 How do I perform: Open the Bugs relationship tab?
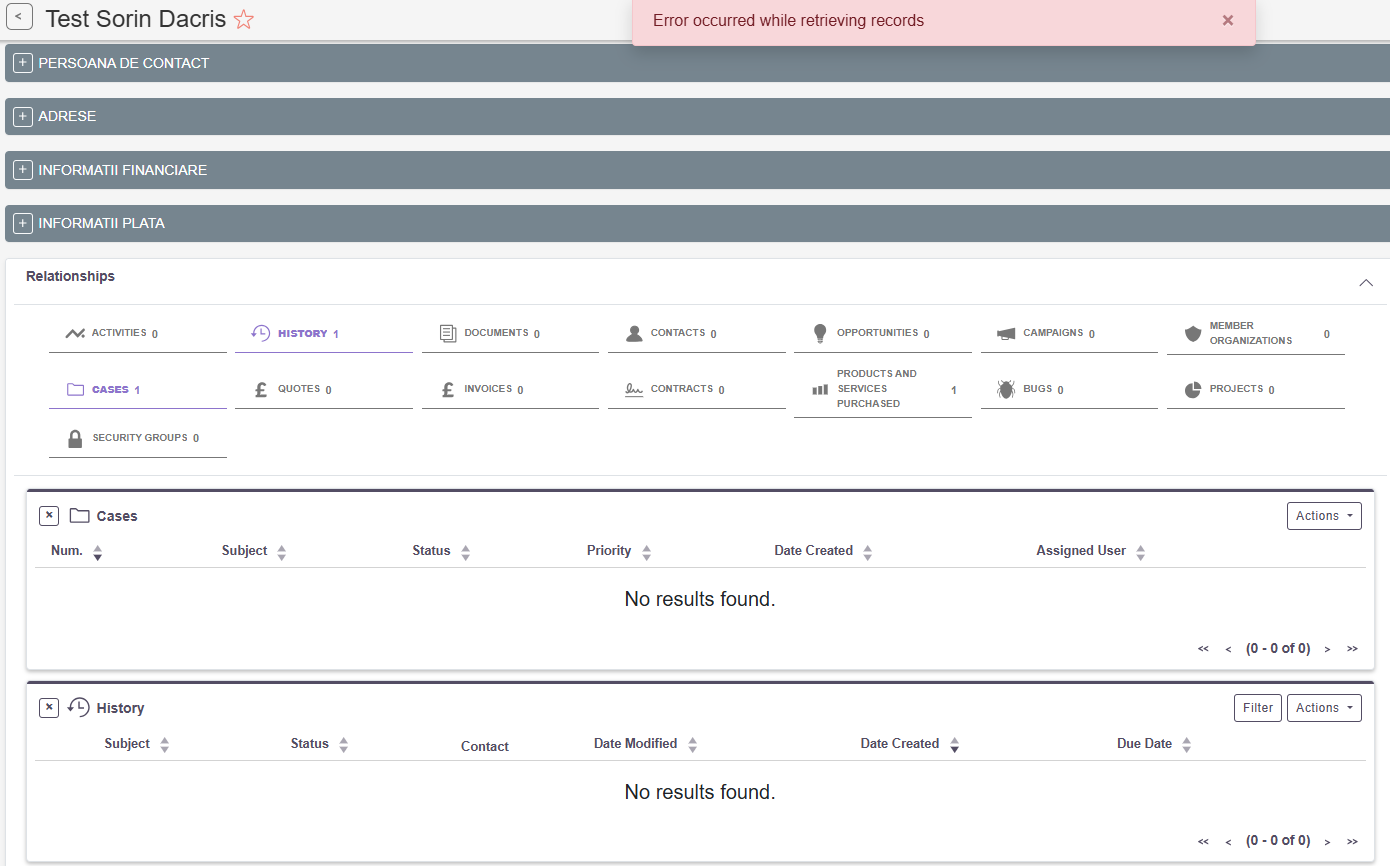coord(1069,389)
